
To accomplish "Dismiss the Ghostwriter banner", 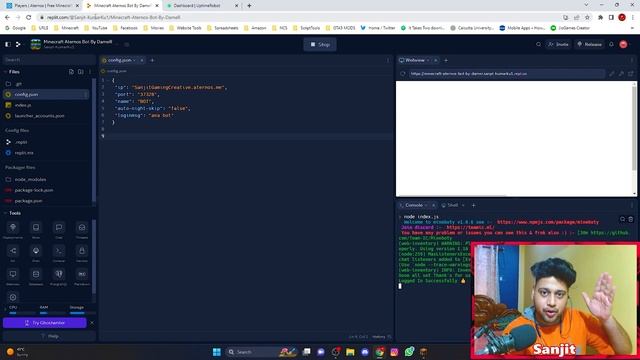I will [92, 323].
